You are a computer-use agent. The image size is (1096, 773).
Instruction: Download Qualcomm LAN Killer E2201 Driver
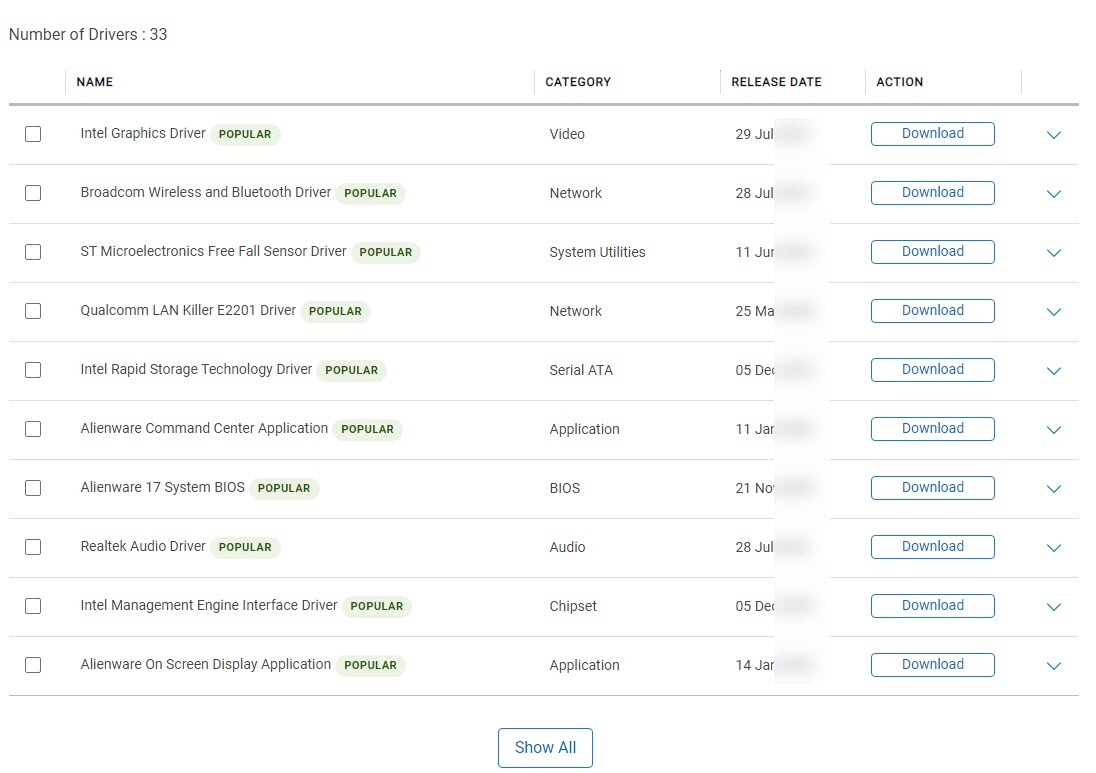(x=932, y=311)
